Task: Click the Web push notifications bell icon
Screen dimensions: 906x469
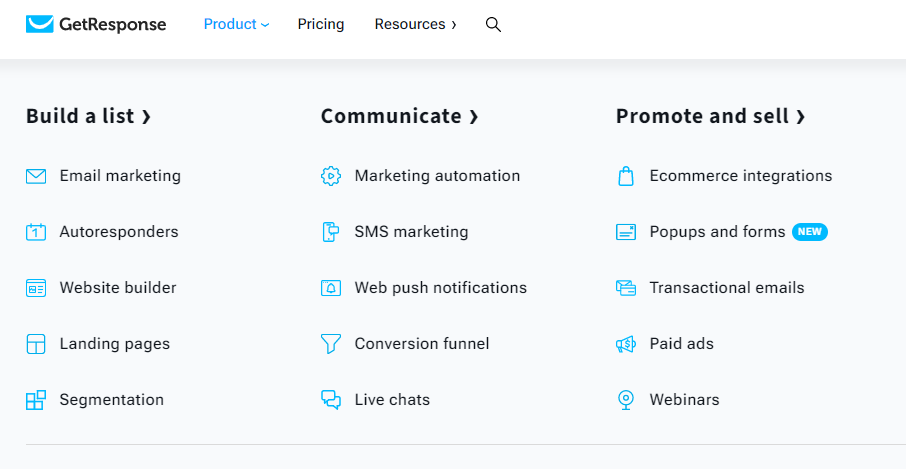Action: coord(331,288)
